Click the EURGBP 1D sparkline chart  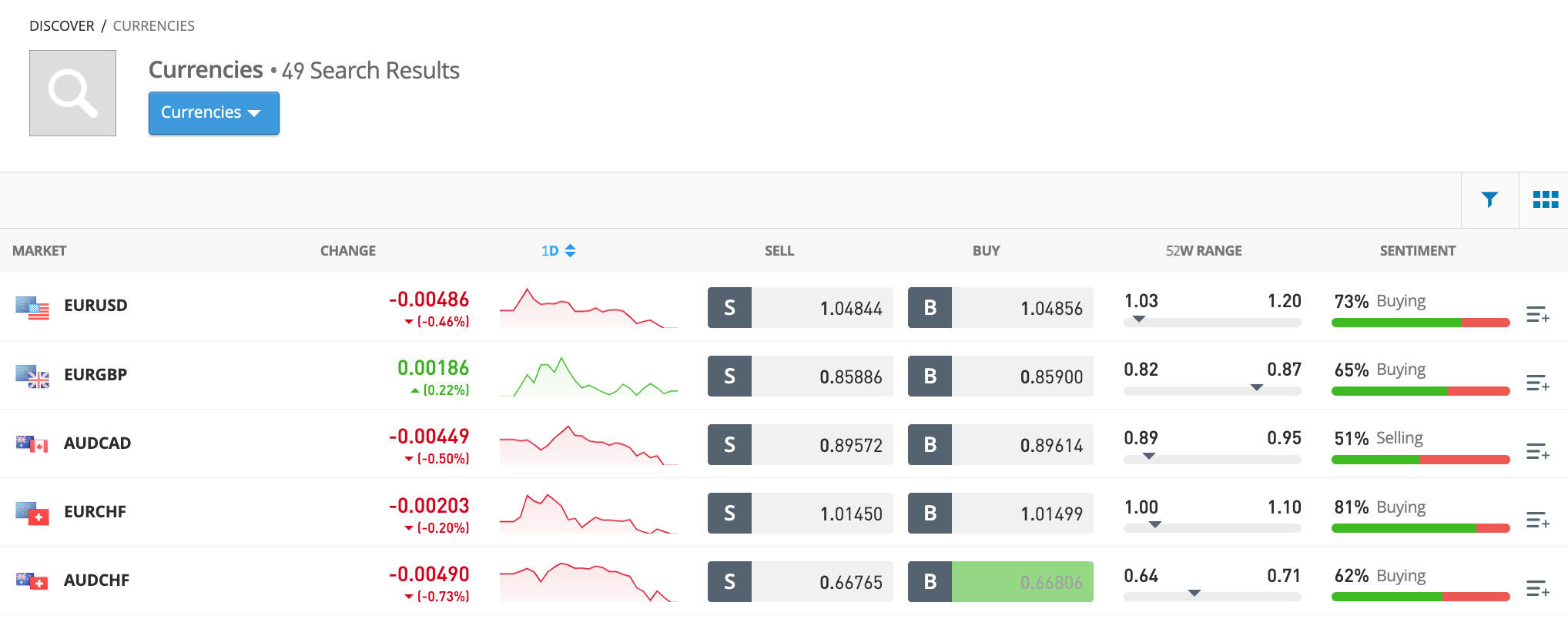[588, 376]
